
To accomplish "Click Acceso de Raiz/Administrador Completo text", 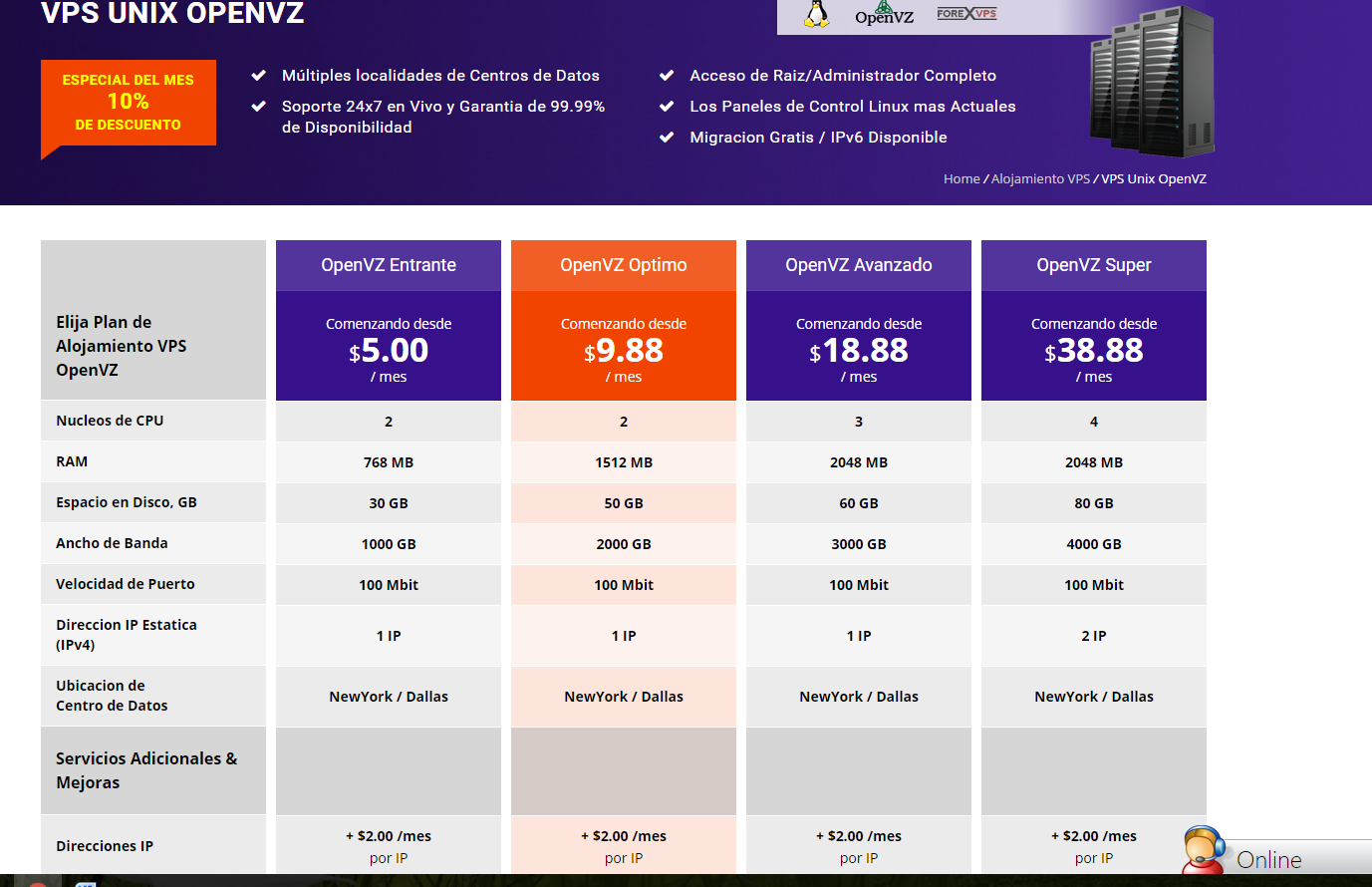I will coord(843,76).
